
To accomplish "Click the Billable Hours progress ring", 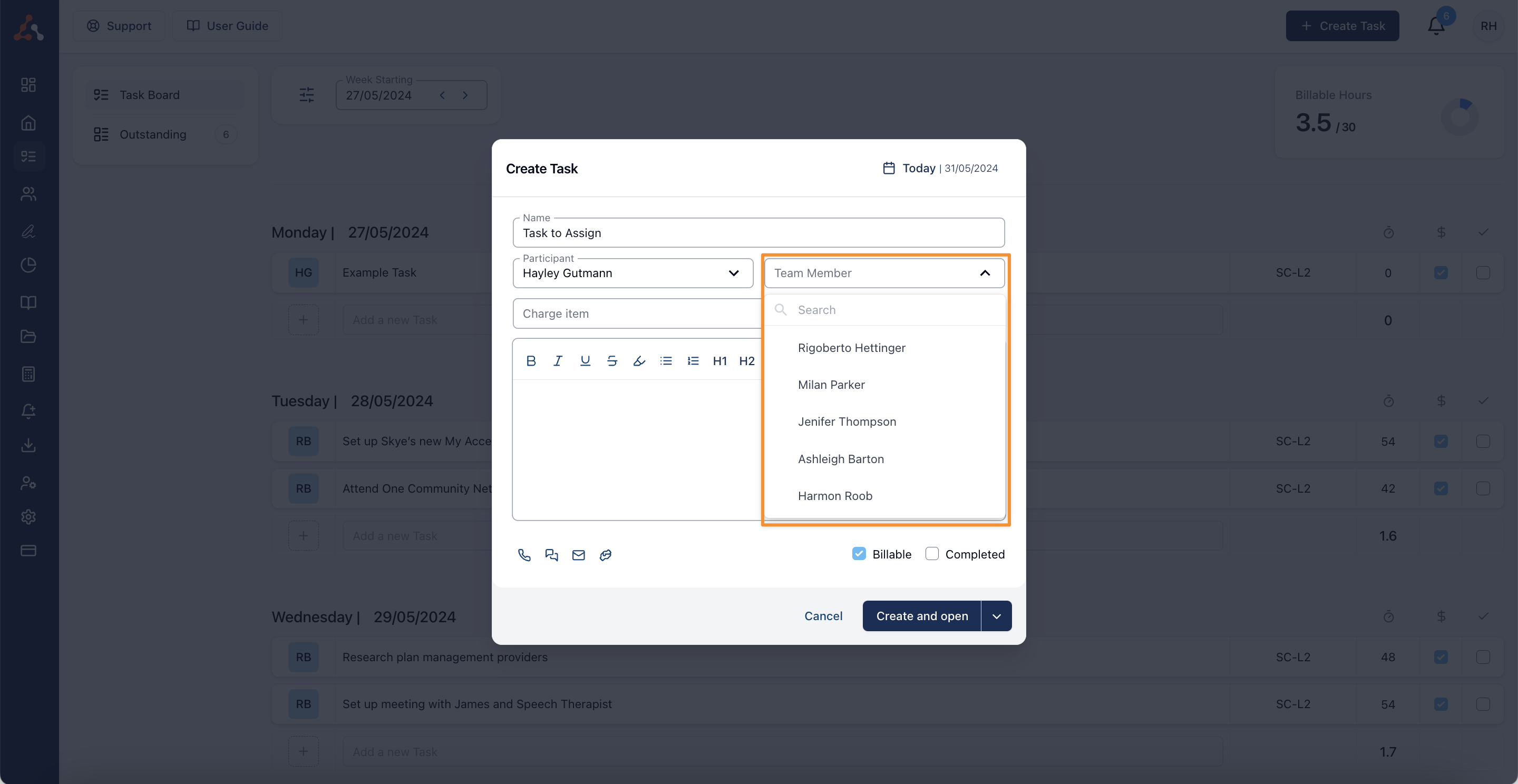I will click(x=1459, y=116).
